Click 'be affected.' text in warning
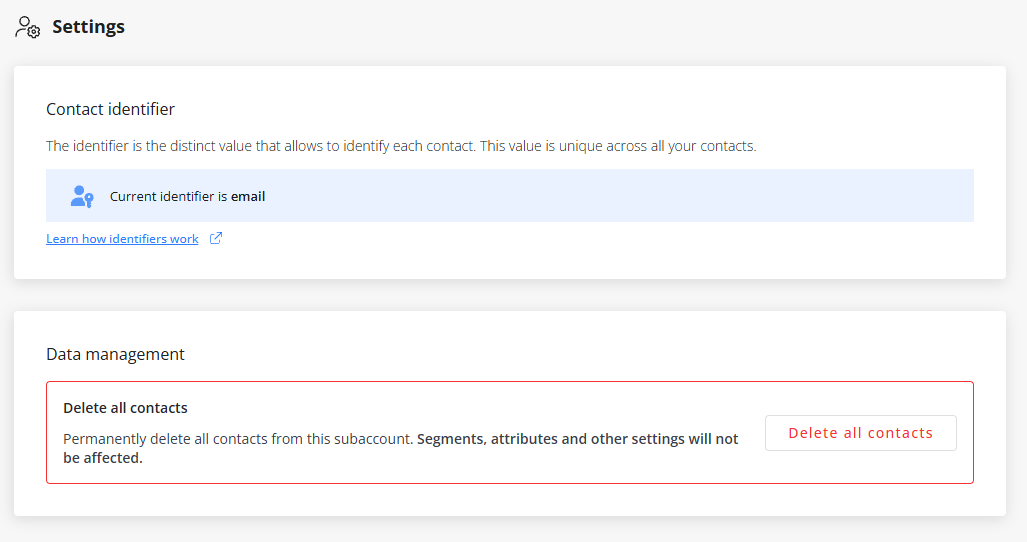This screenshot has height=542, width=1027. point(103,458)
